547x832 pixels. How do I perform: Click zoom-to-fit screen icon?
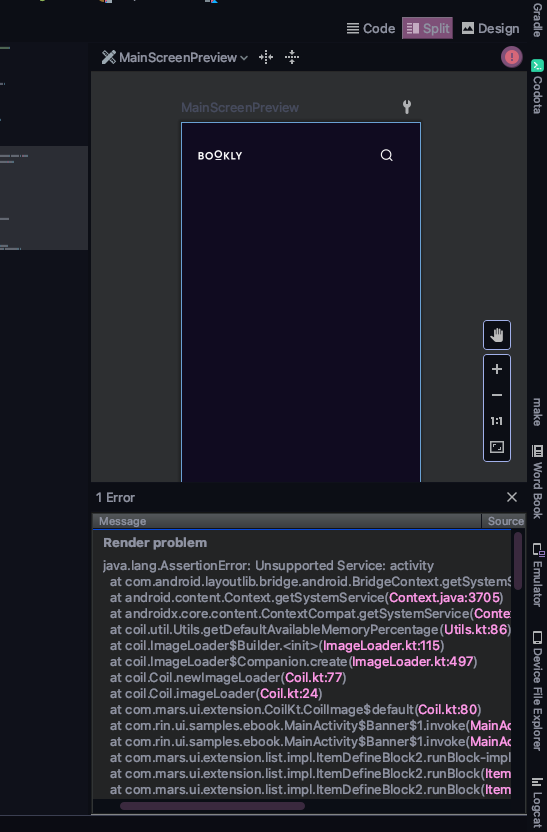tap(497, 447)
